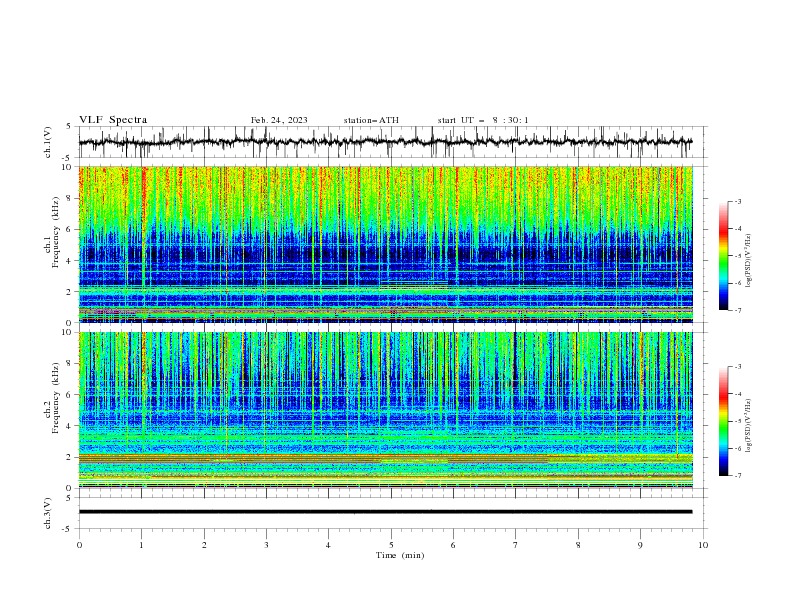Screen dimensions: 792x612
Task: Click the date 'Feb. 24, 2023'
Action: 279,120
